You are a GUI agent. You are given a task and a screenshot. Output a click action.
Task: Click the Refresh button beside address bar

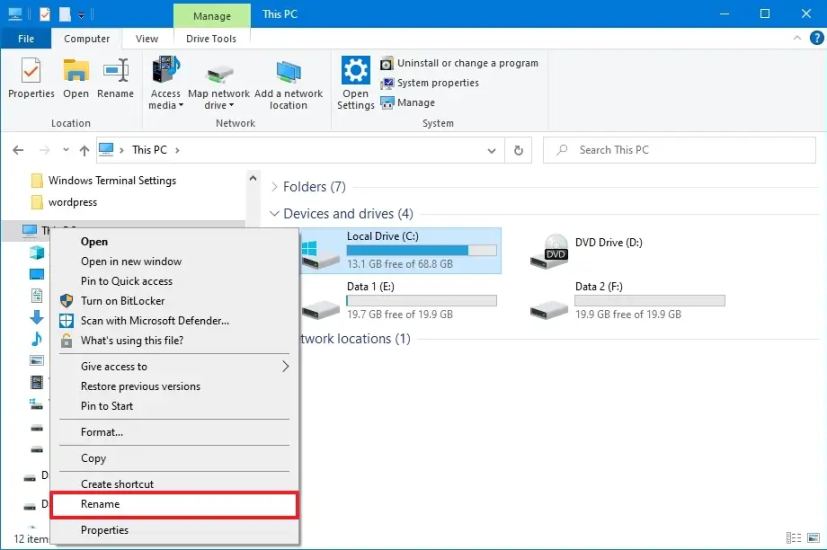tap(518, 150)
